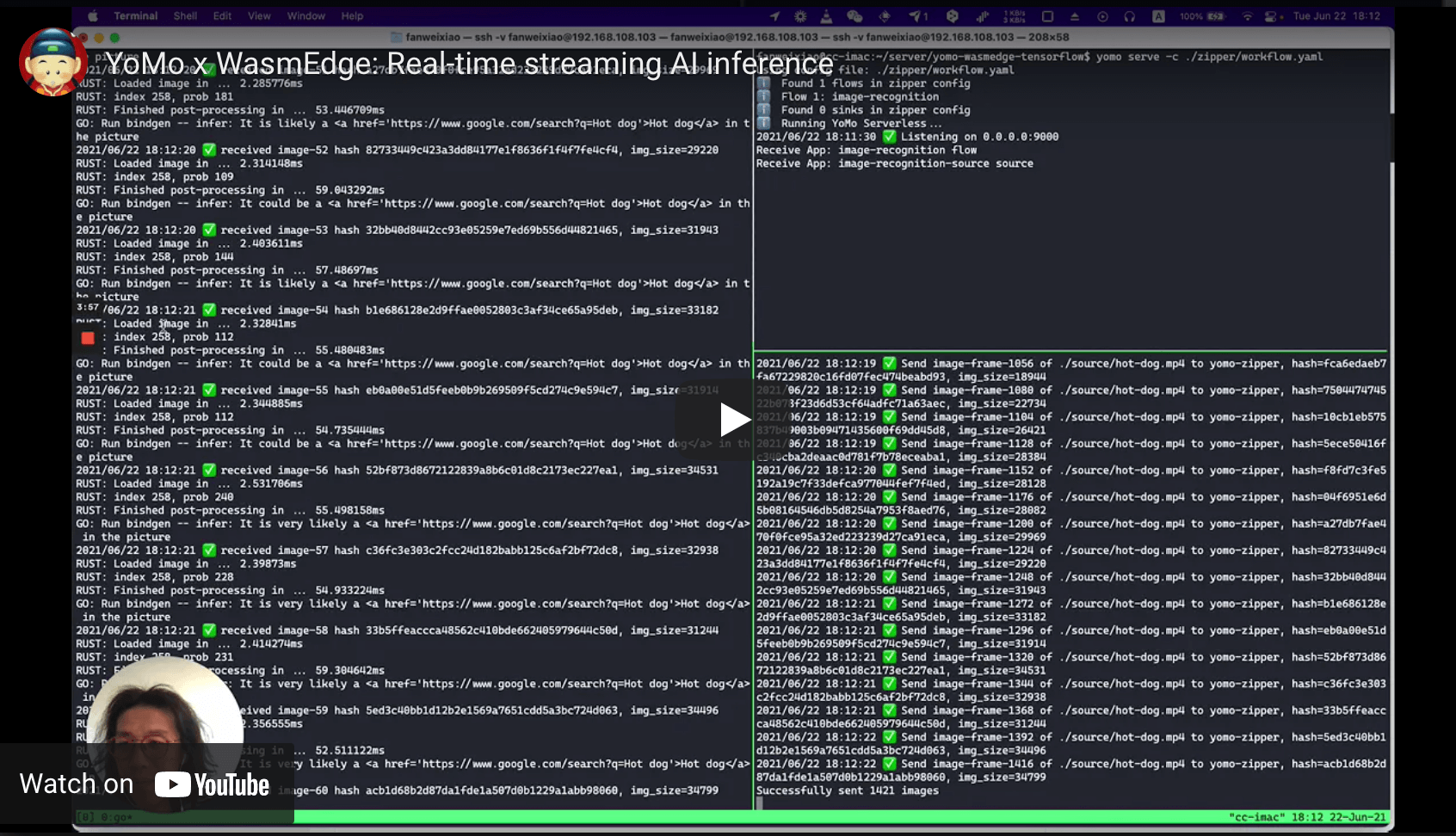Open the Control Center icon
1456x836 pixels.
pyautogui.click(x=1273, y=15)
